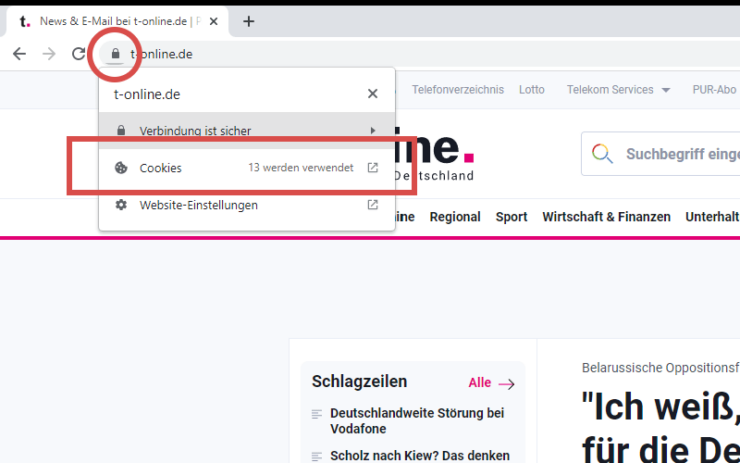Click the Schlagzeilen heading
This screenshot has height=463, width=740.
tap(359, 381)
